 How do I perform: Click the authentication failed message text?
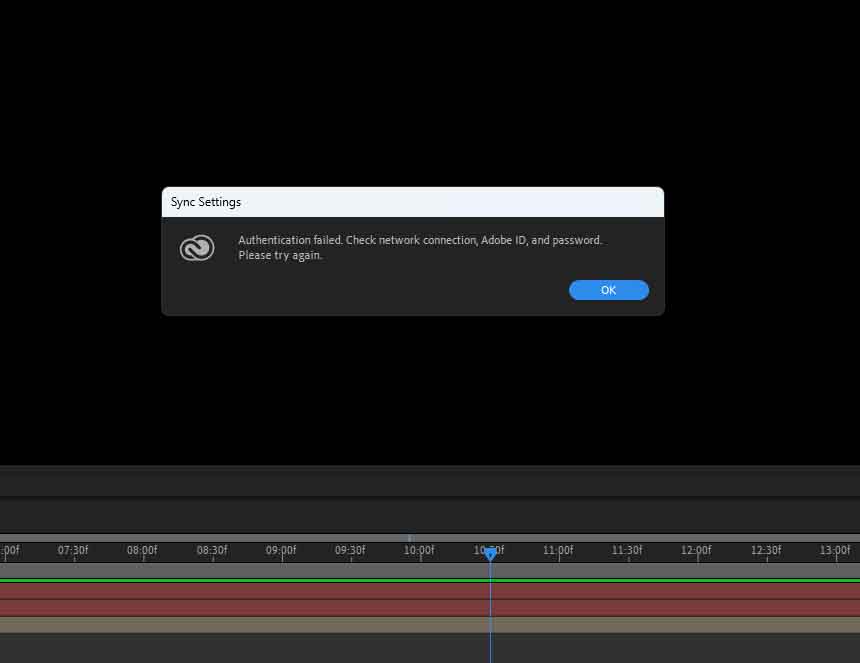click(x=420, y=247)
